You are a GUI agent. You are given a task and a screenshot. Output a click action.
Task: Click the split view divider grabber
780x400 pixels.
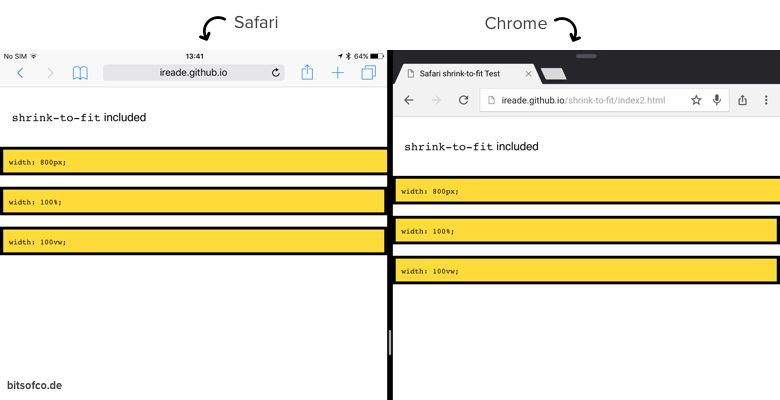tap(390, 342)
